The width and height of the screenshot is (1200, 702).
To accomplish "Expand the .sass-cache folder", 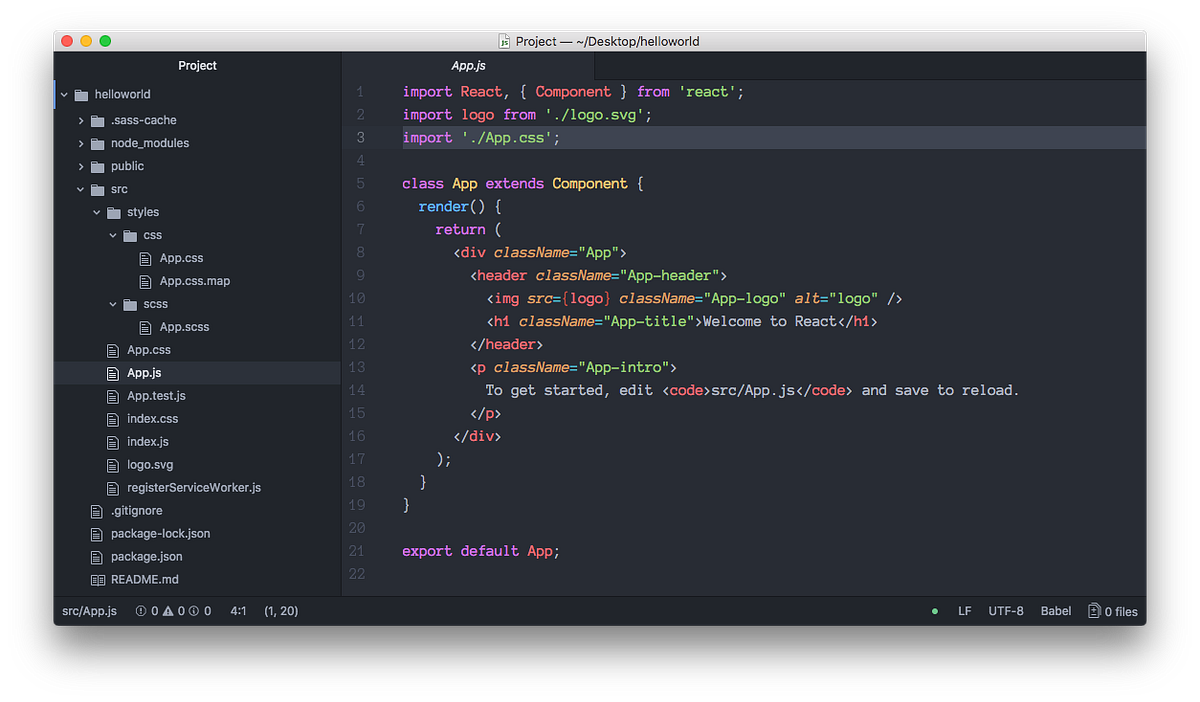I will [x=83, y=120].
